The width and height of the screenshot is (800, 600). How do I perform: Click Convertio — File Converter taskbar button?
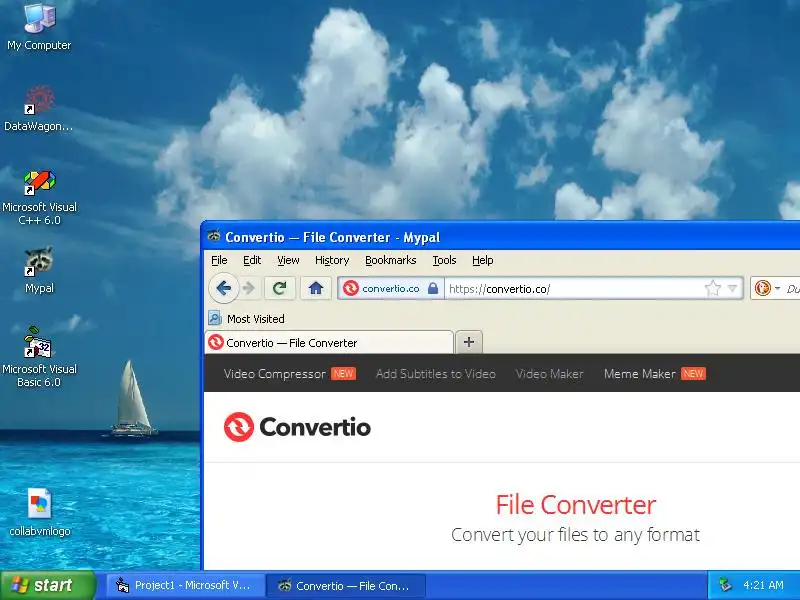346,586
